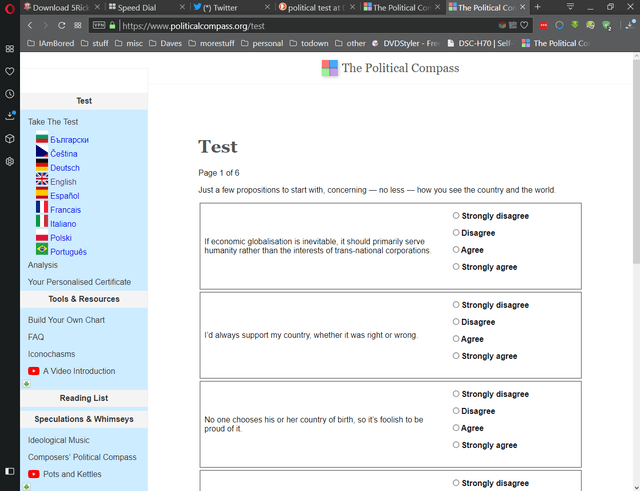Screen dimensions: 640x491
Task: Open the blue circle extension icon
Action: click(559, 25)
